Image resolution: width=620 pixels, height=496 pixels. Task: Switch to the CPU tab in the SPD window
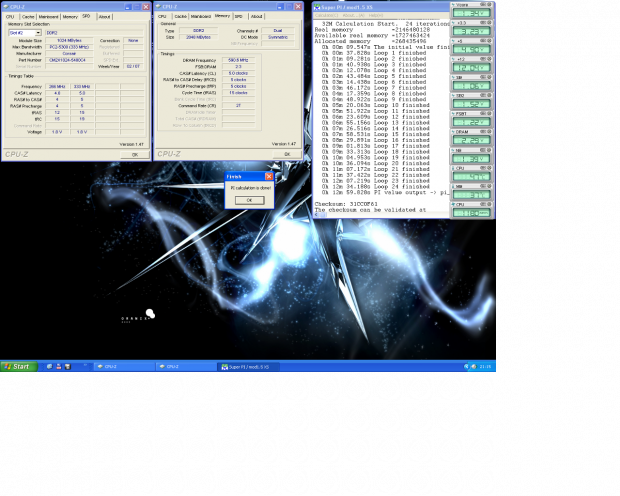click(x=10, y=17)
